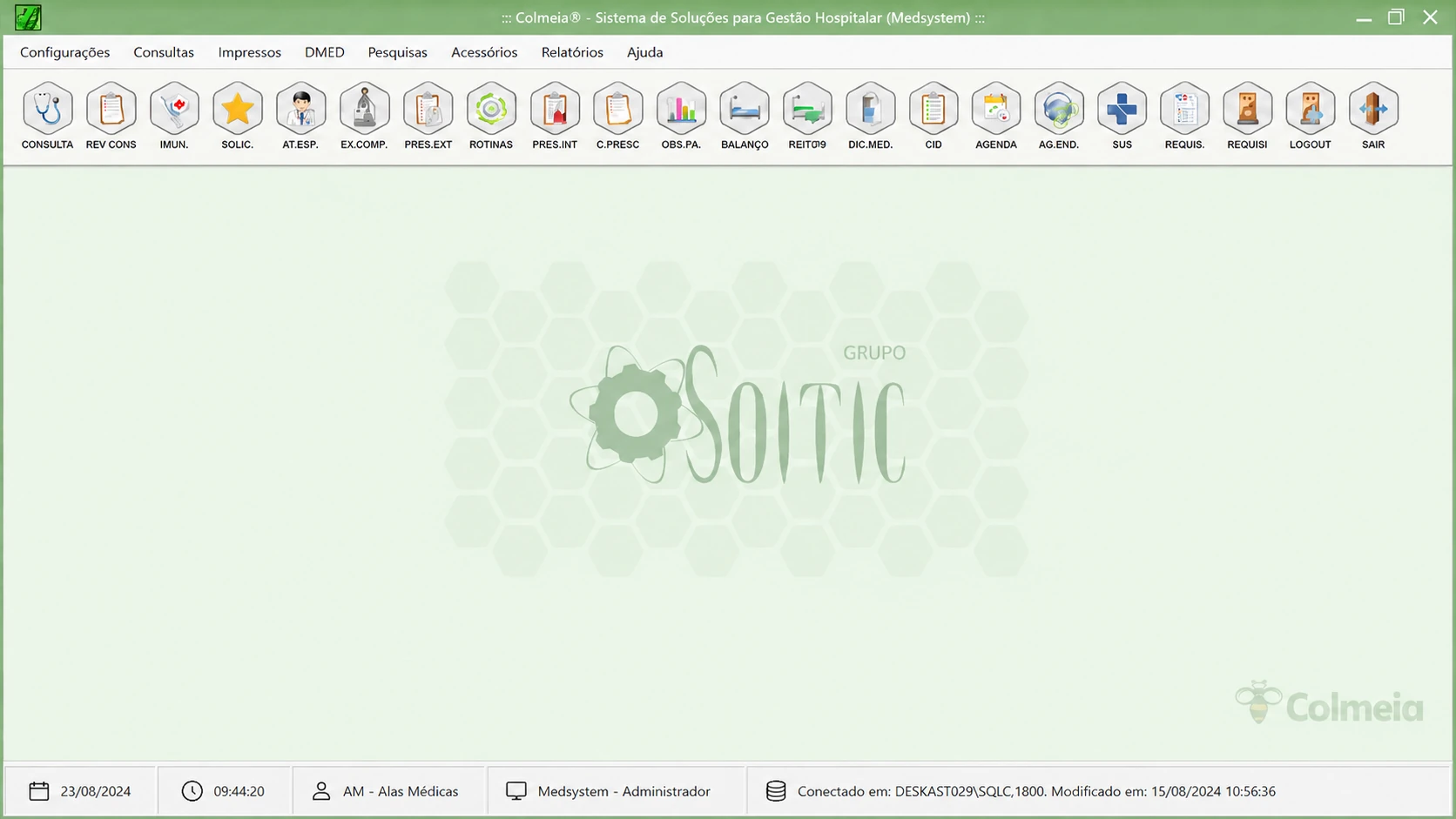Click the EX.COMP. microscope icon

(x=364, y=109)
